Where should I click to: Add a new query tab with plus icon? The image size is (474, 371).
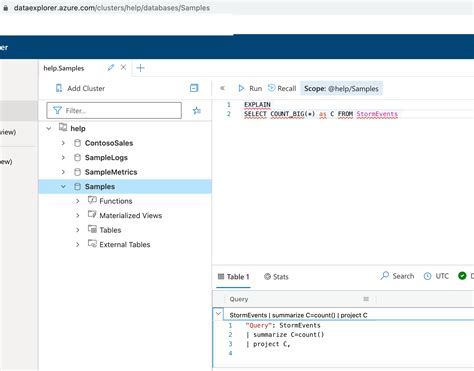[x=141, y=68]
